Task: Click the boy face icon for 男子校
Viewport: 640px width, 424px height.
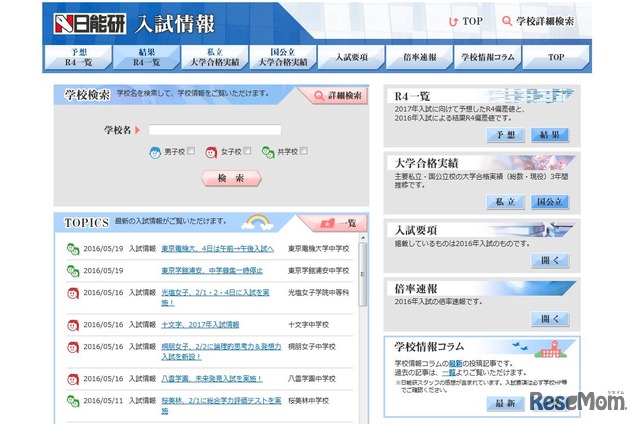Action: pyautogui.click(x=155, y=153)
